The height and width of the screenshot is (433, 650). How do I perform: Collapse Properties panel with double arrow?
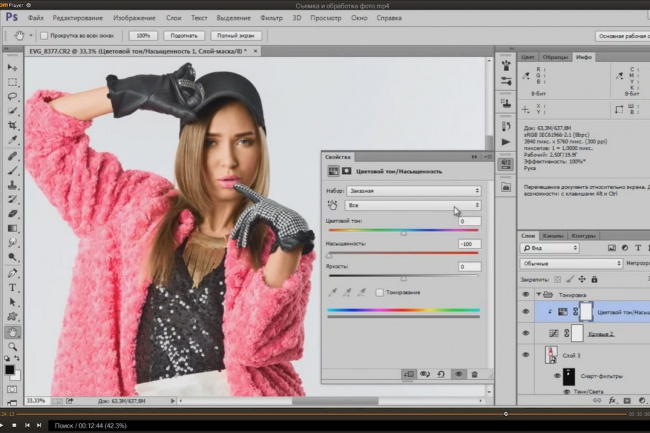click(474, 157)
